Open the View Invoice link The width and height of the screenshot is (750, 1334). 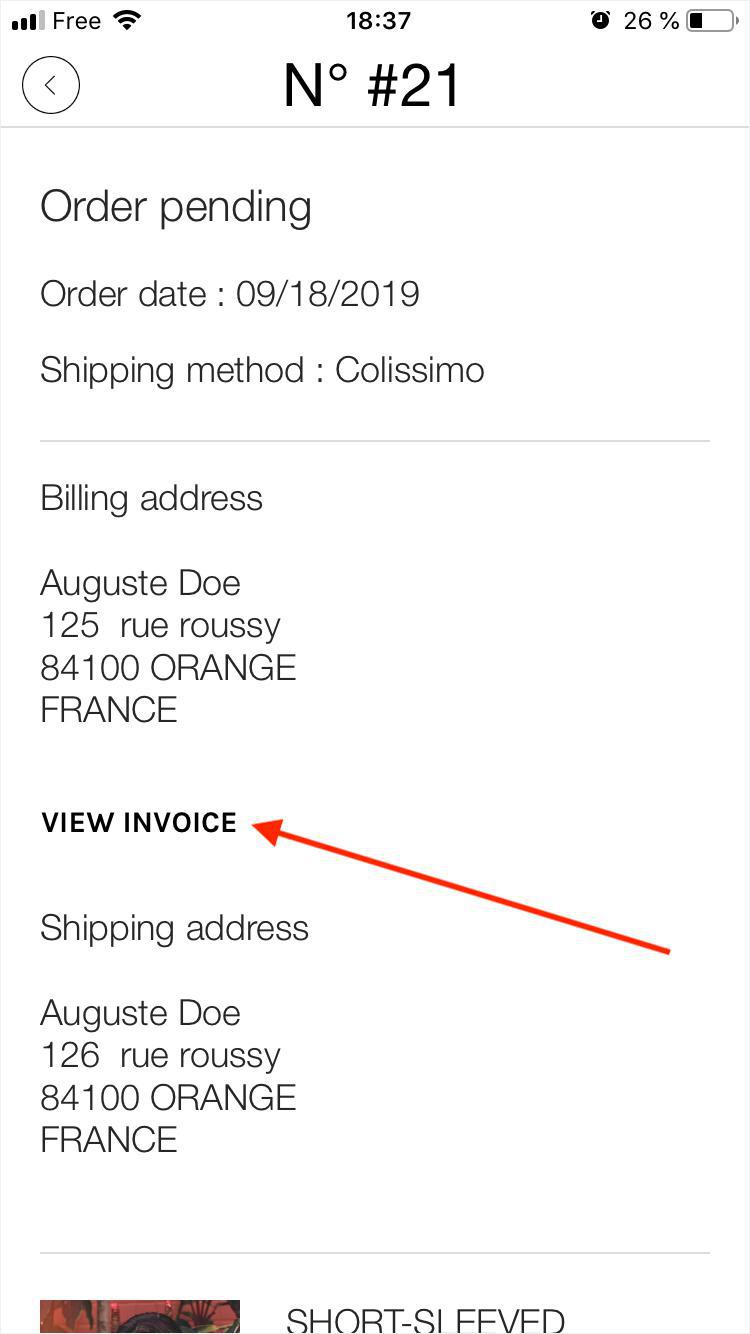point(139,823)
